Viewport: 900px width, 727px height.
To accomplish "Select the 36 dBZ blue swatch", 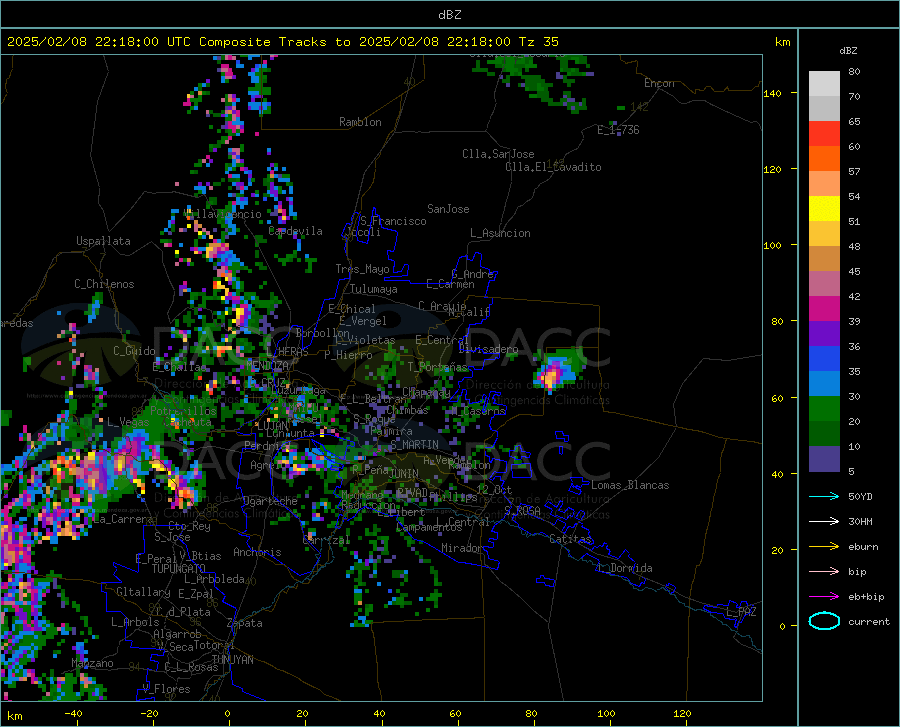I will (x=824, y=359).
